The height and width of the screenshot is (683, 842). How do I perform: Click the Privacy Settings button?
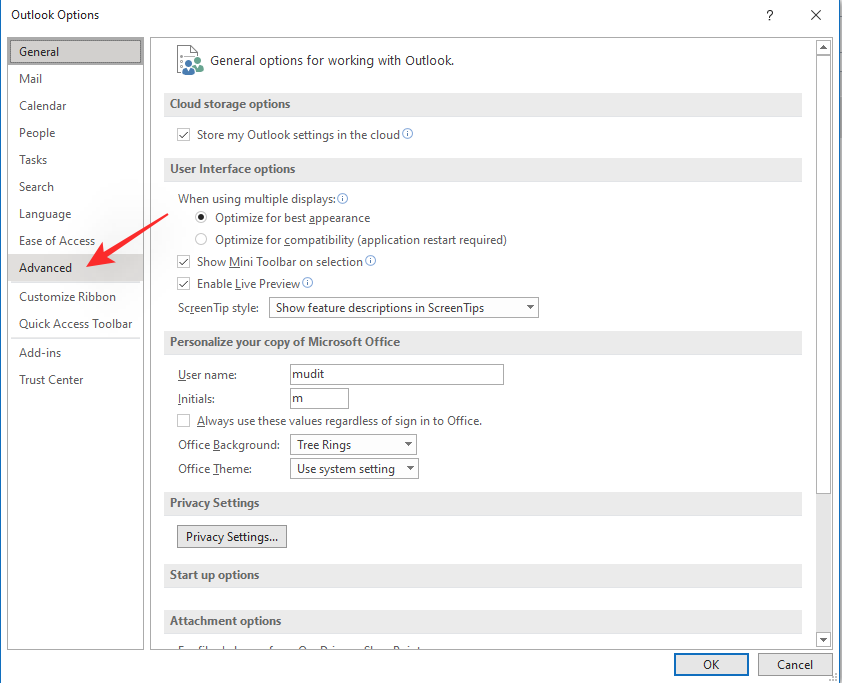click(232, 537)
